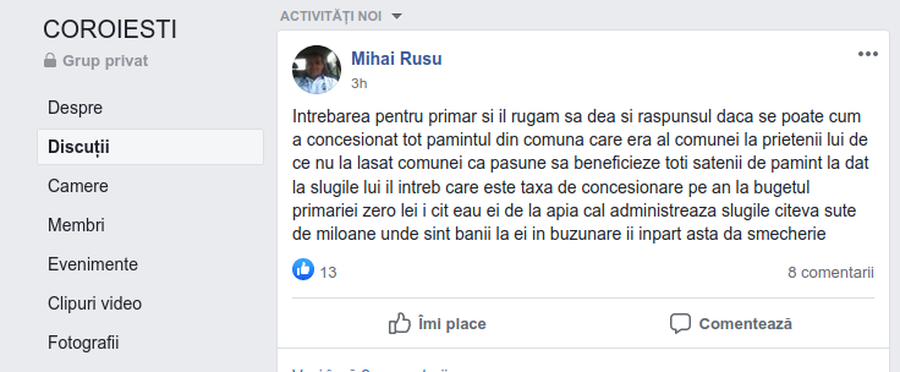Open Mihai Rusu's profile picture
The height and width of the screenshot is (372, 900).
tap(317, 69)
